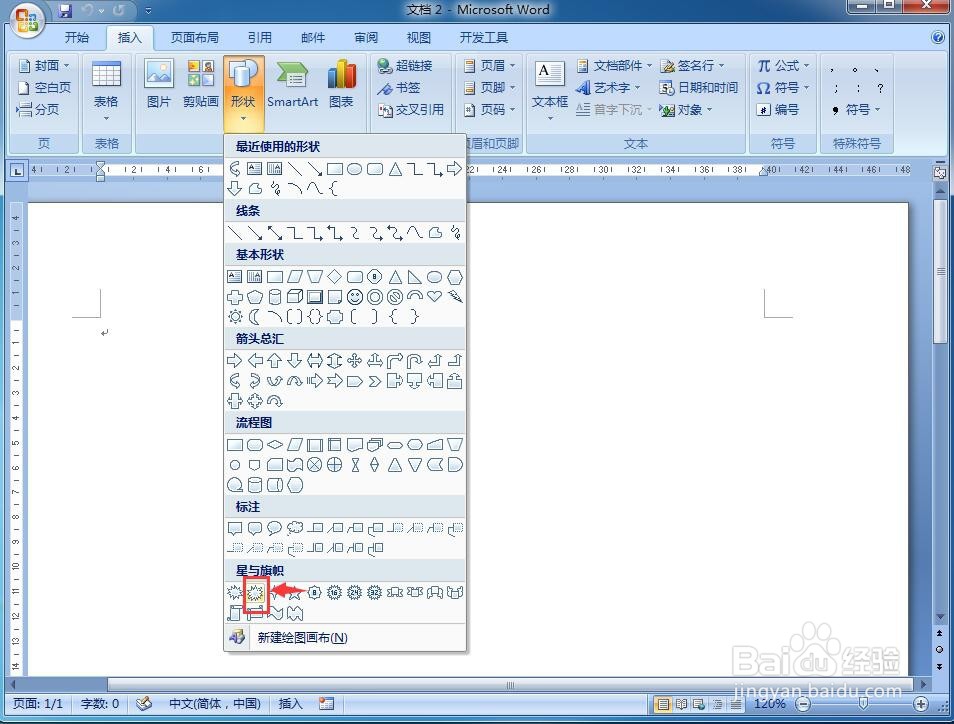Select the 8-point star shape

click(x=314, y=592)
